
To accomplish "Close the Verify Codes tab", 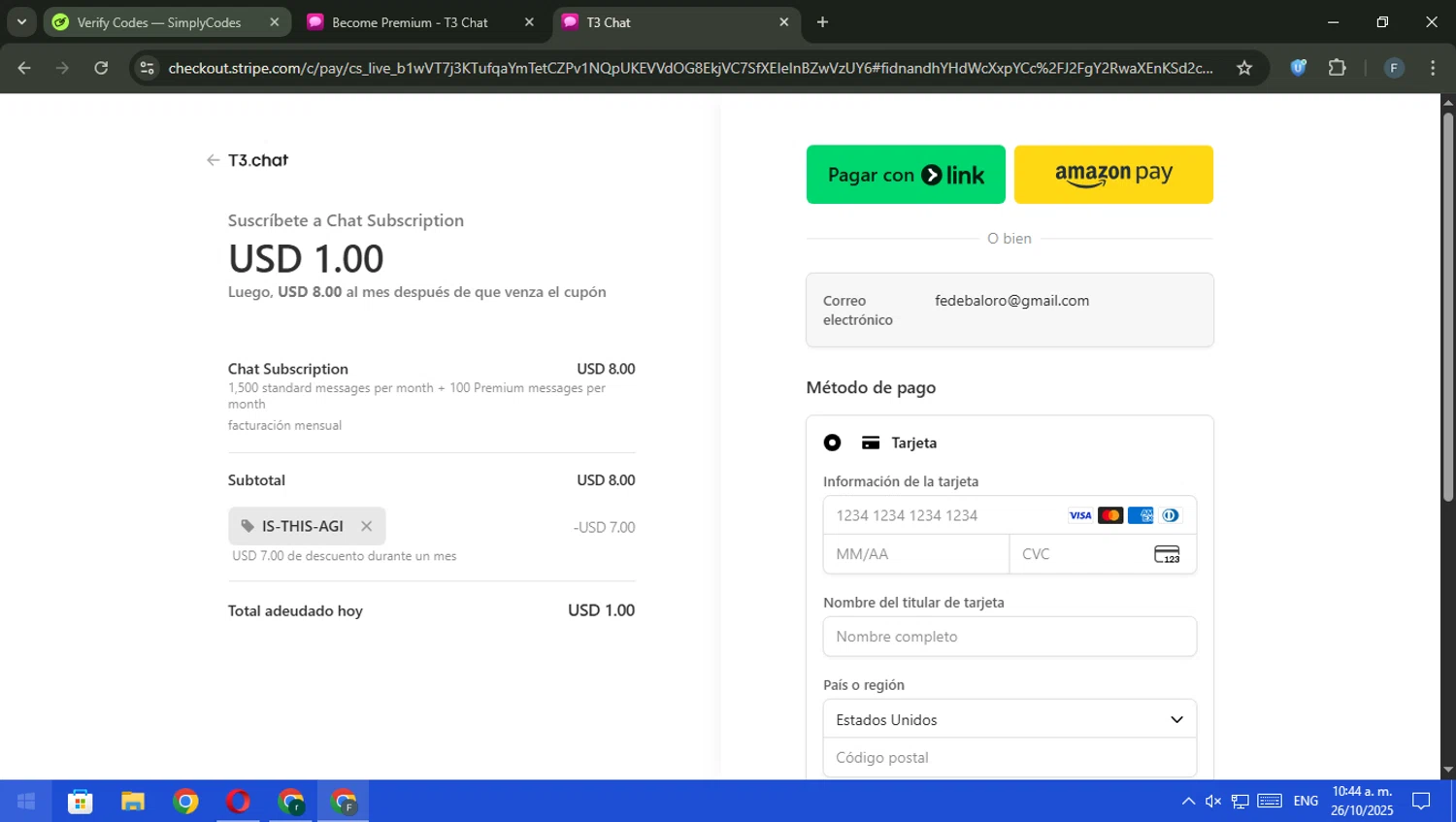I will pyautogui.click(x=274, y=22).
